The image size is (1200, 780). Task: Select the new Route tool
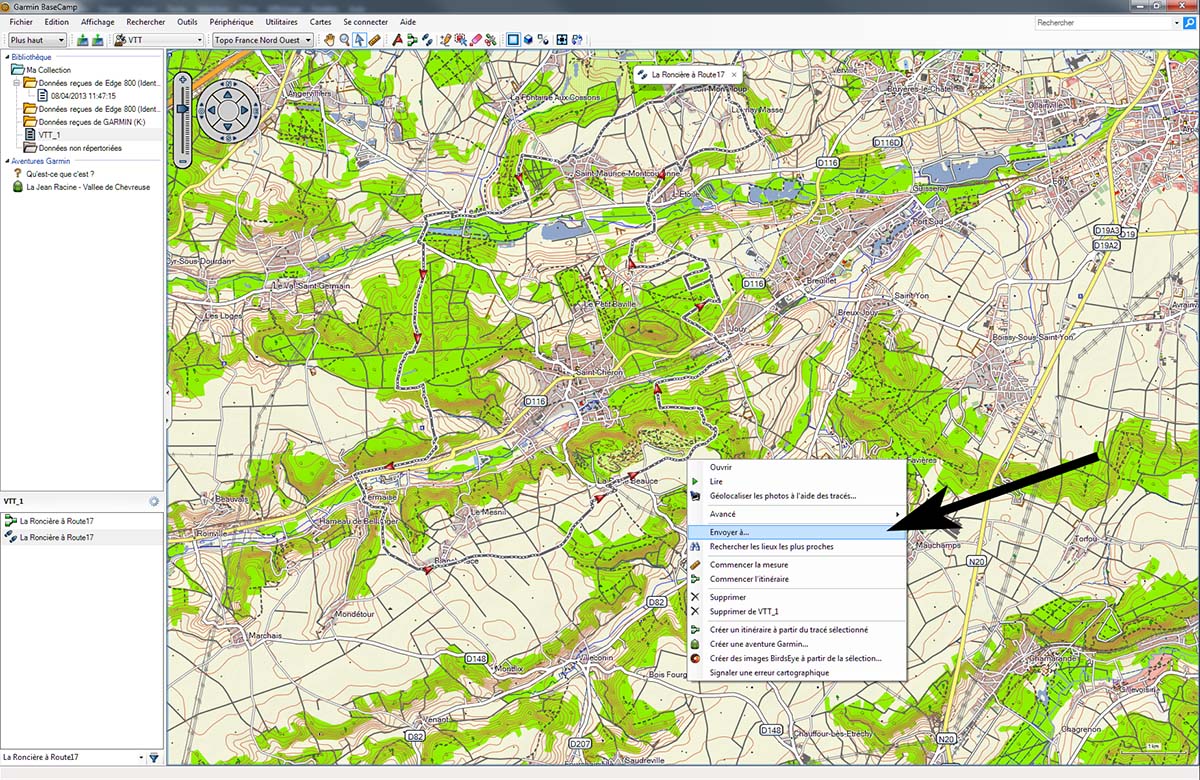[412, 40]
